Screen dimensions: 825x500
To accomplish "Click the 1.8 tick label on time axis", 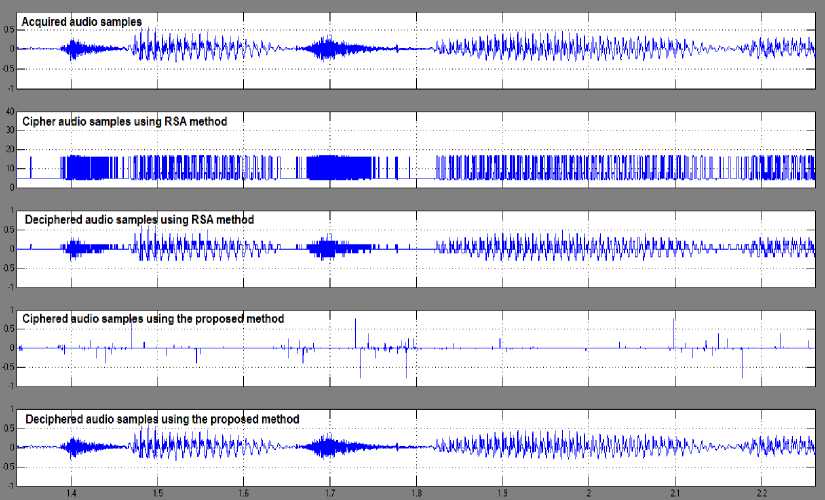I will pyautogui.click(x=416, y=494).
